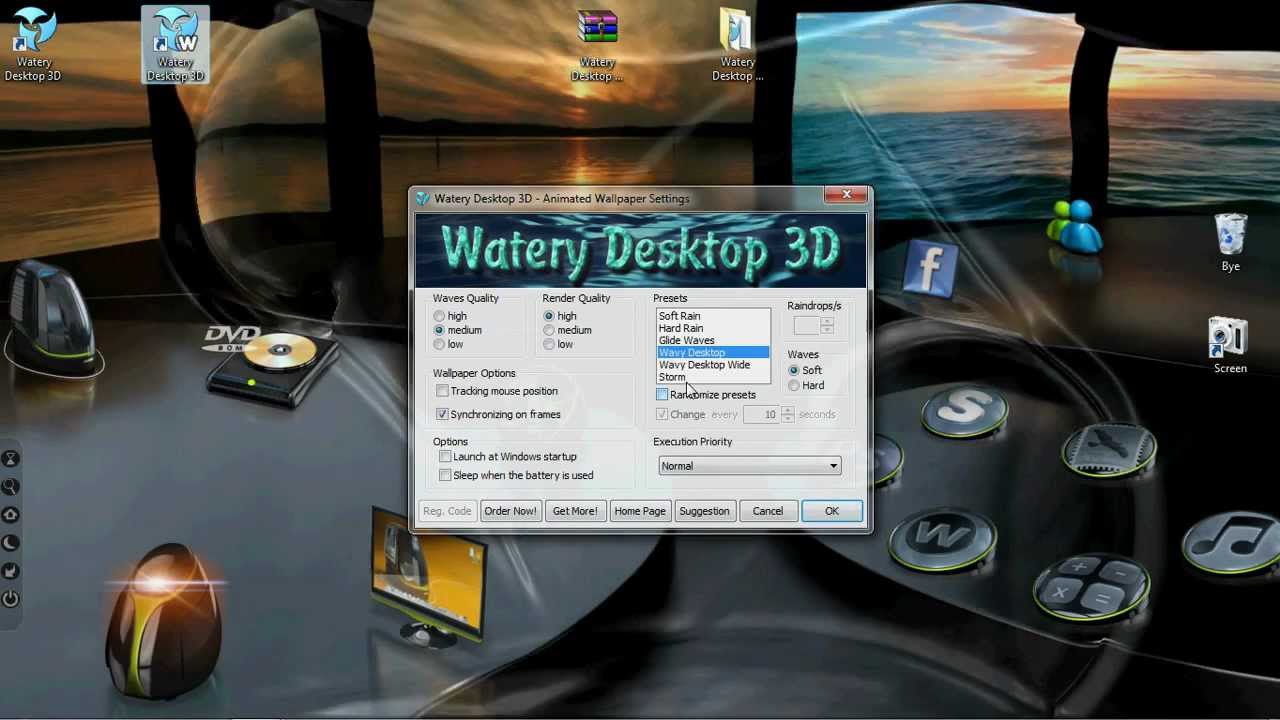Viewport: 1280px width, 720px height.
Task: Decrease the Raindrops/s stepper
Action: (x=827, y=329)
